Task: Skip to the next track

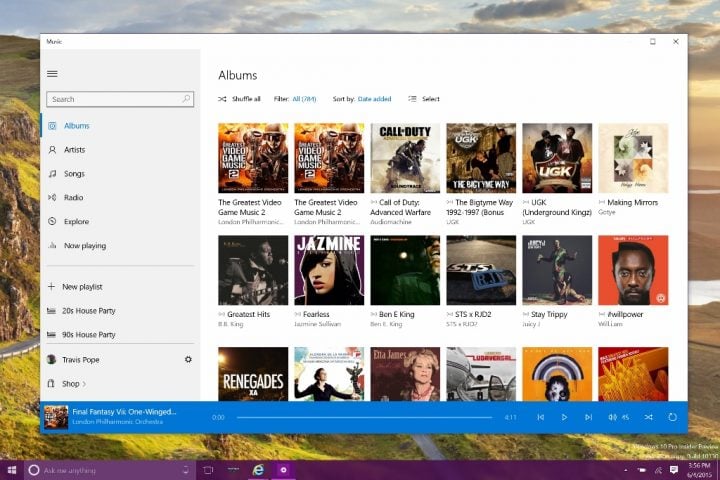Action: pyautogui.click(x=588, y=417)
